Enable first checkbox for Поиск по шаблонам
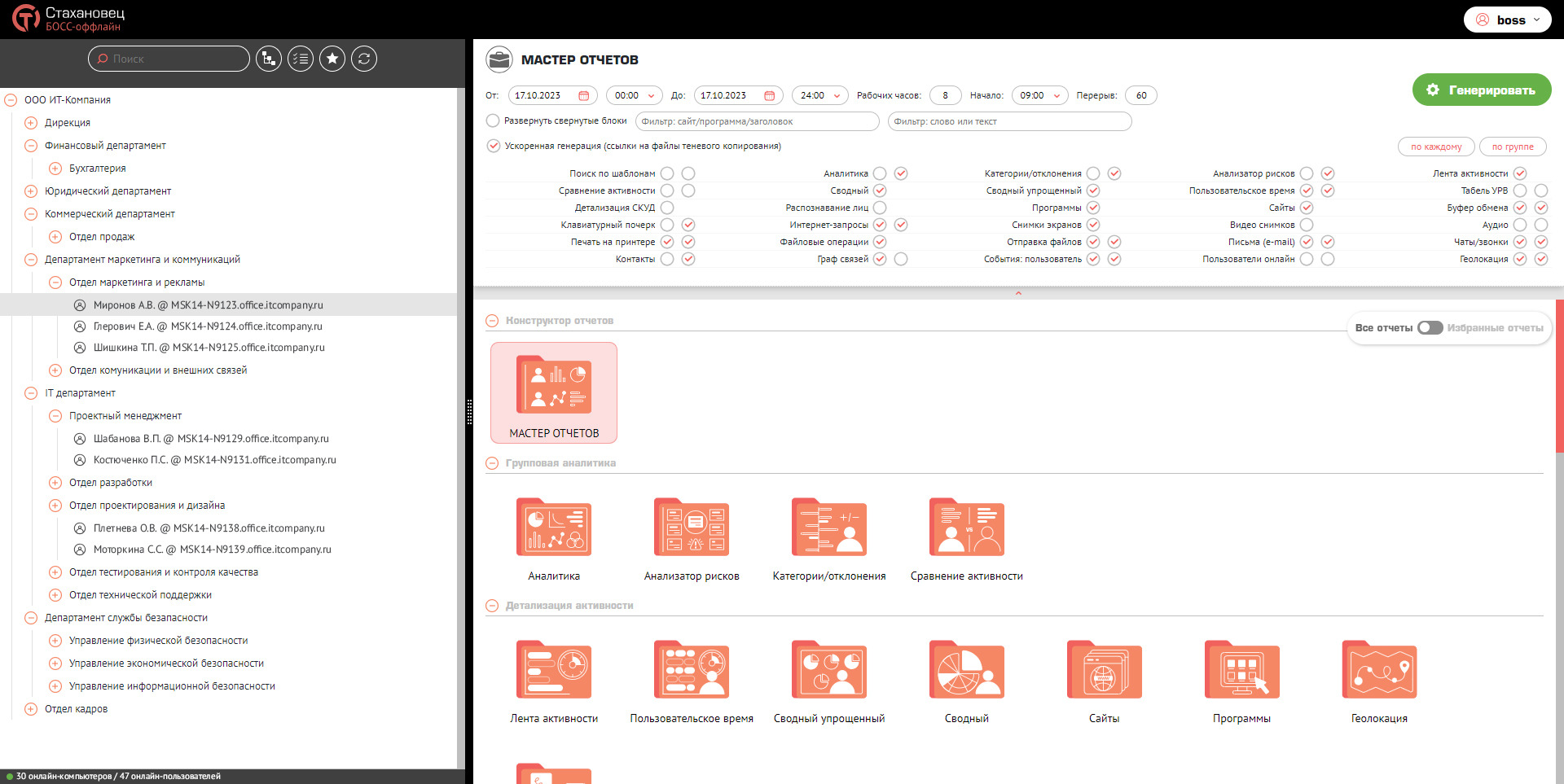1564x784 pixels. (667, 173)
